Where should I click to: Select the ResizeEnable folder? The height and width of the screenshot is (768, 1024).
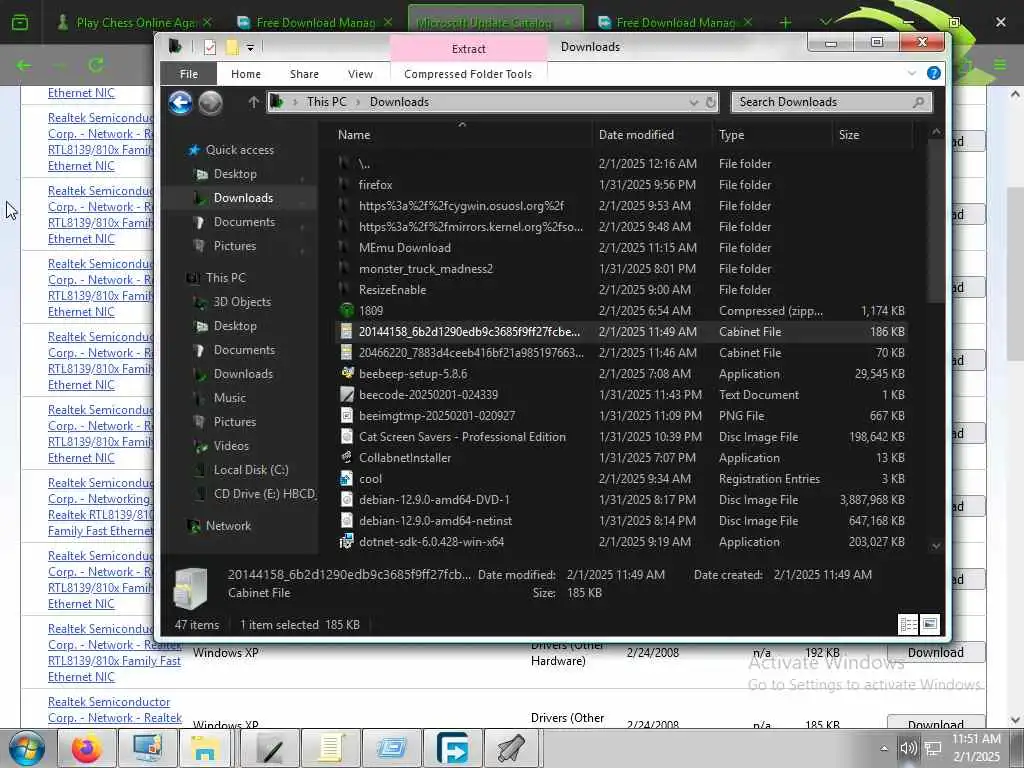pos(392,289)
